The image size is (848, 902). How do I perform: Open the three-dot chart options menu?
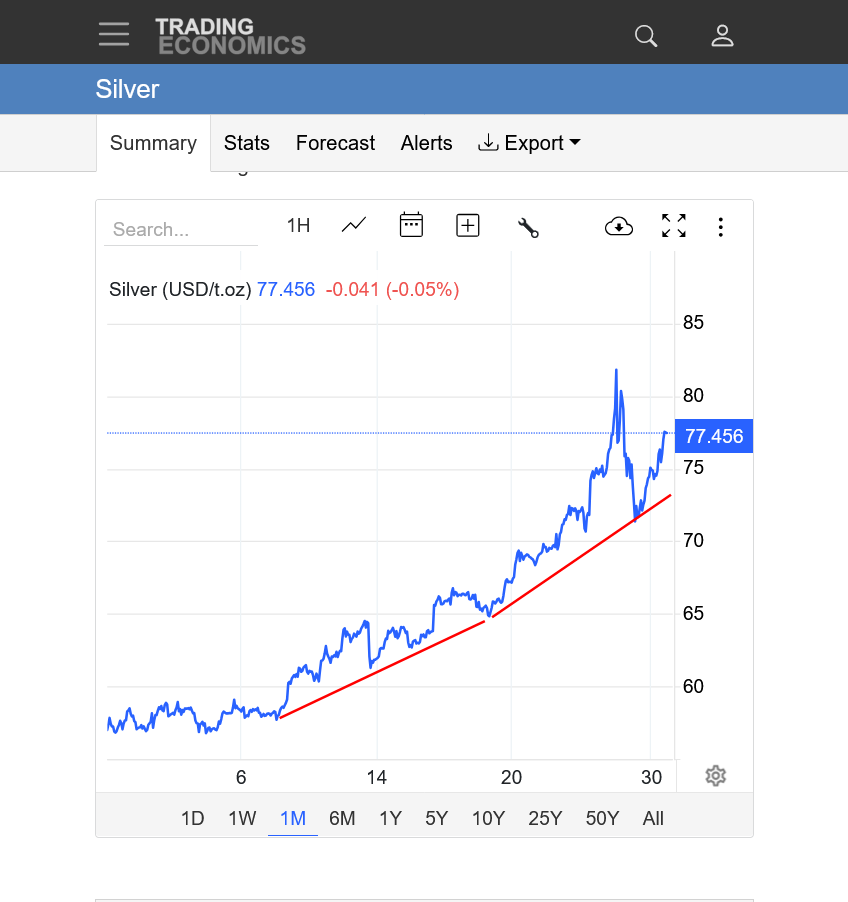coord(720,227)
